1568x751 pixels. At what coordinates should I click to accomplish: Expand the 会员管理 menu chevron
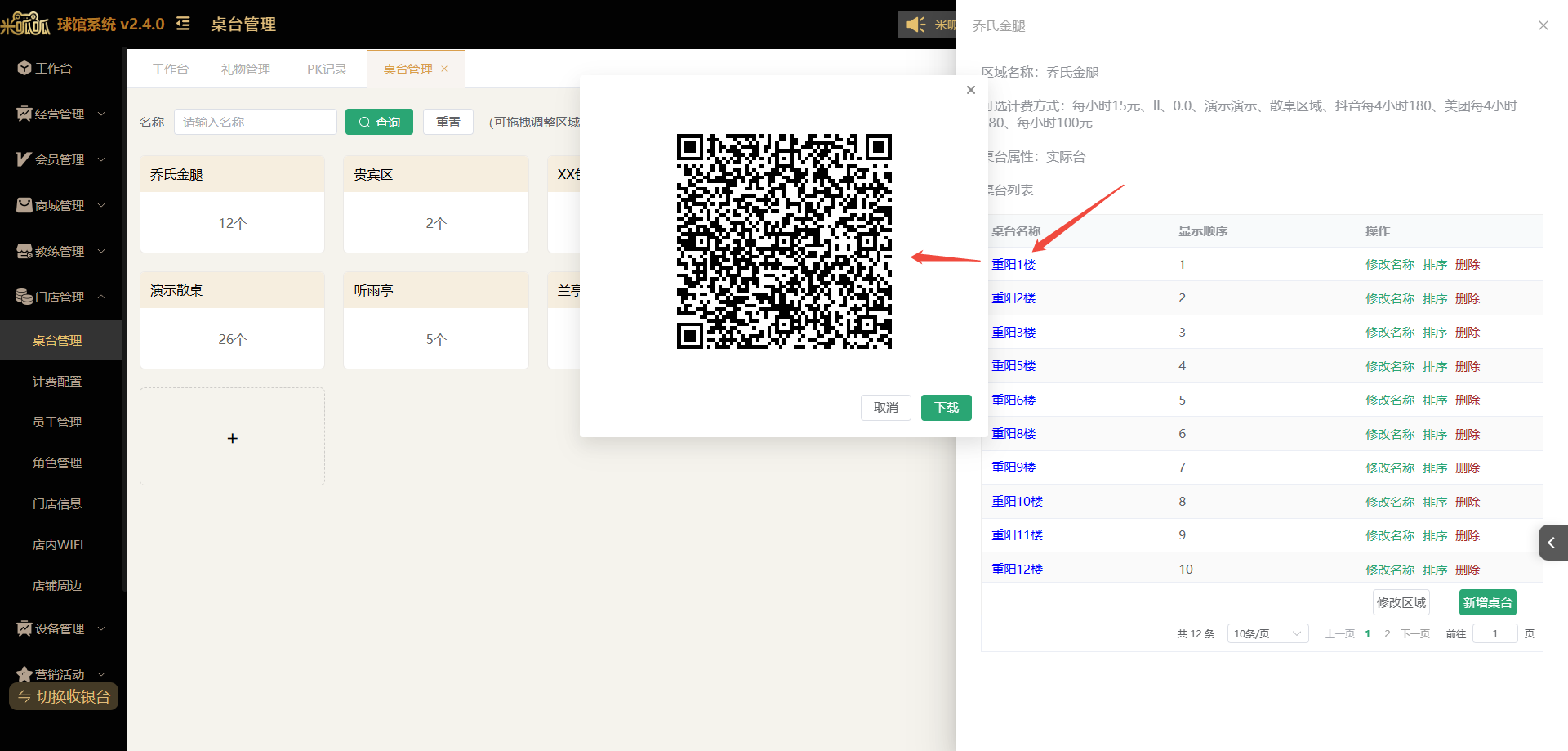click(101, 159)
